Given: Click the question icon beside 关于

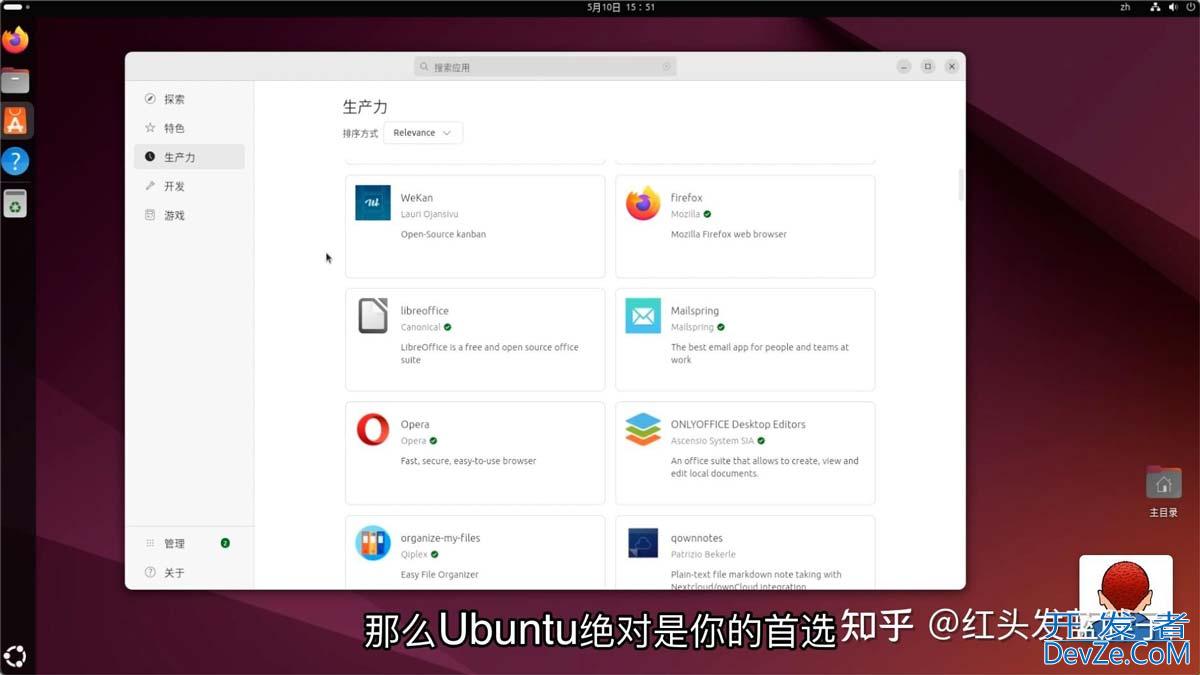Looking at the screenshot, I should tap(150, 572).
